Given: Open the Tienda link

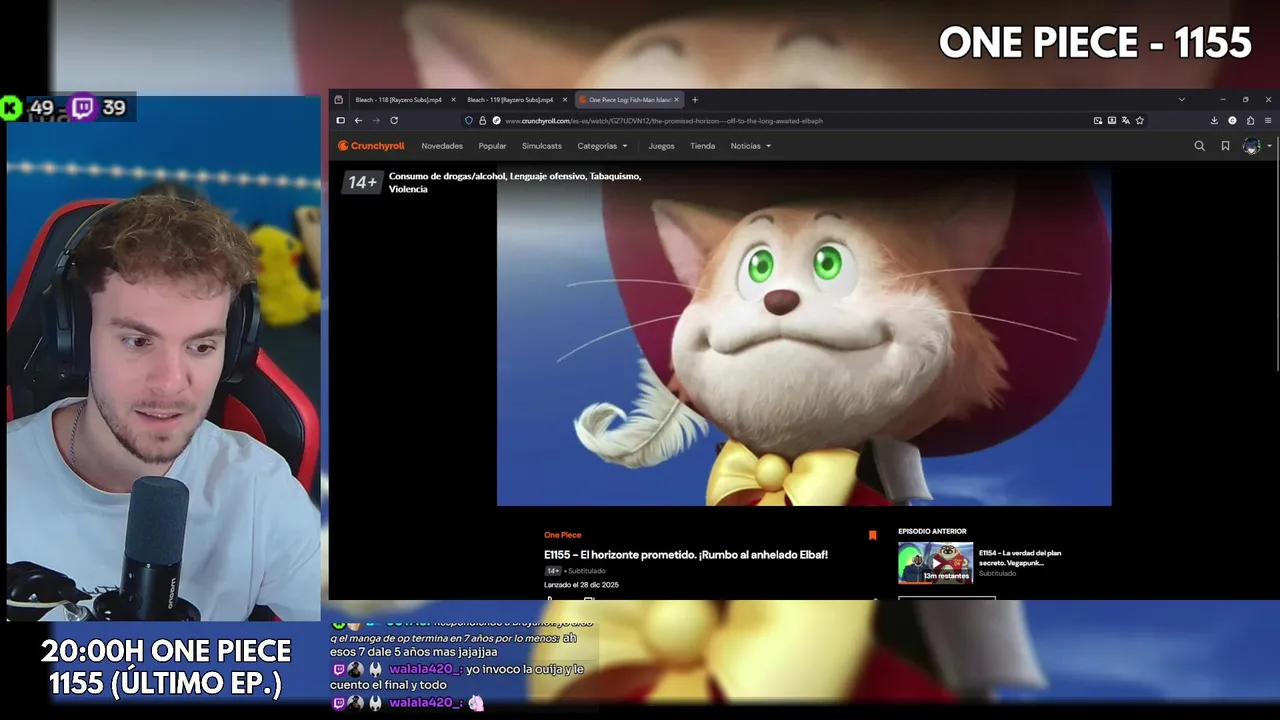Looking at the screenshot, I should point(702,146).
